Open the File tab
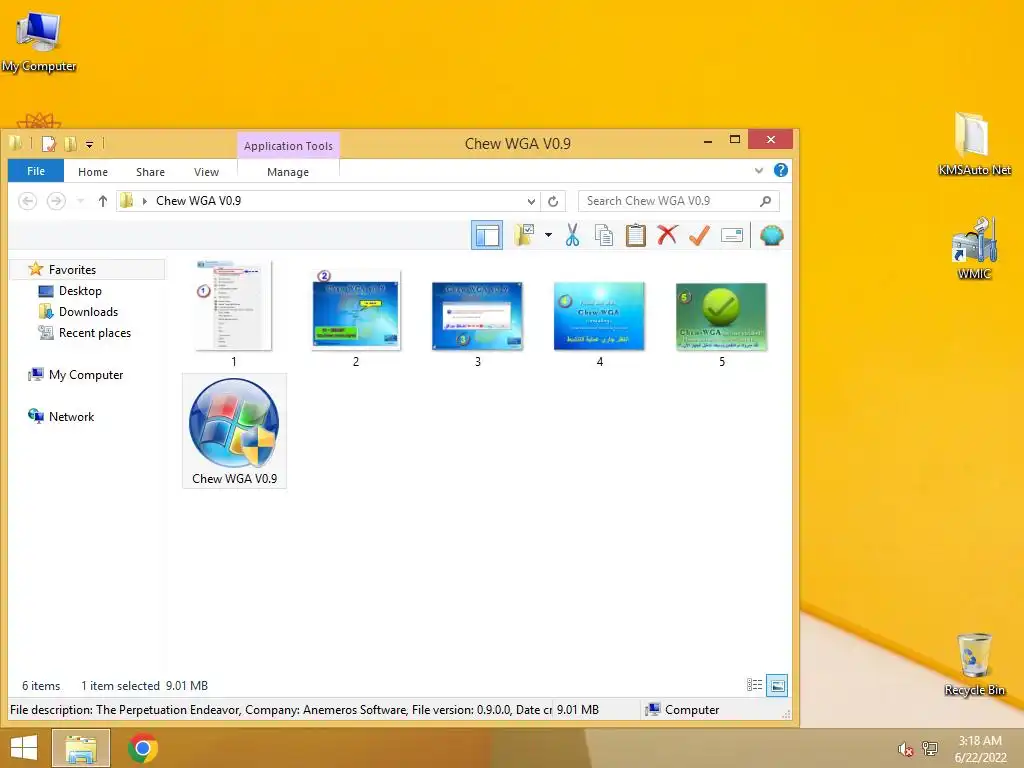This screenshot has height=768, width=1024. 36,171
